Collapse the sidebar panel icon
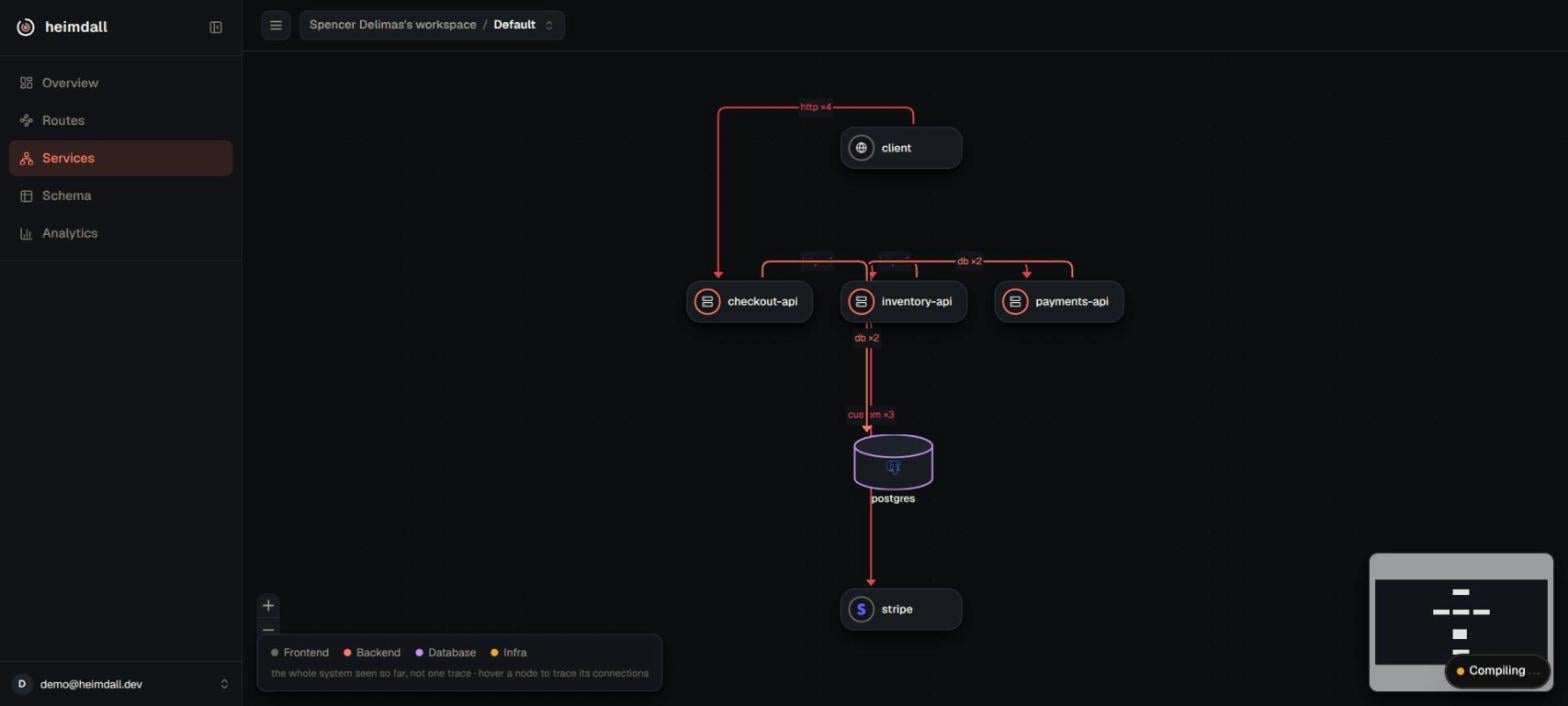This screenshot has width=1568, height=706. tap(216, 27)
